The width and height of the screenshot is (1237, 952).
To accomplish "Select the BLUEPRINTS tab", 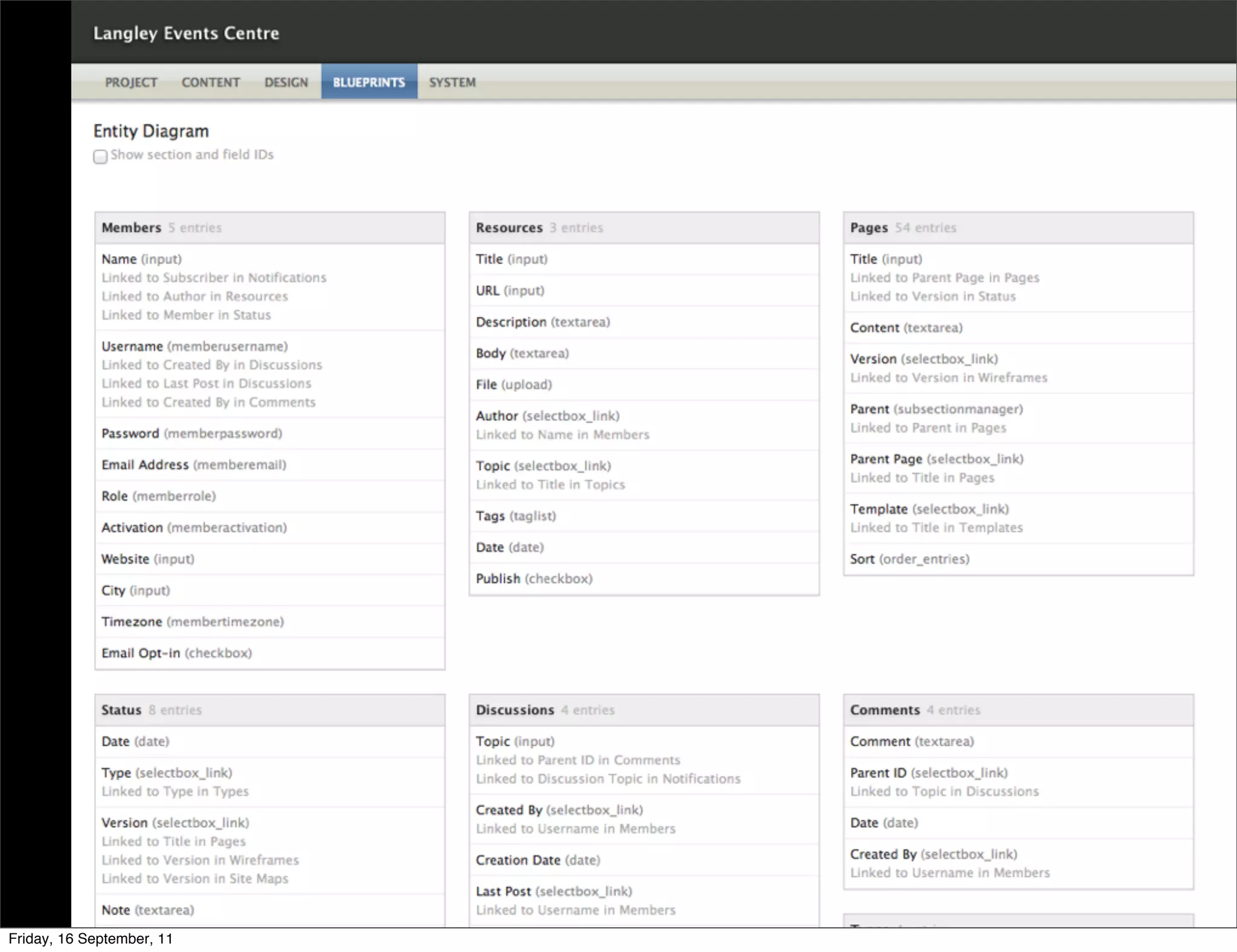I will click(369, 82).
